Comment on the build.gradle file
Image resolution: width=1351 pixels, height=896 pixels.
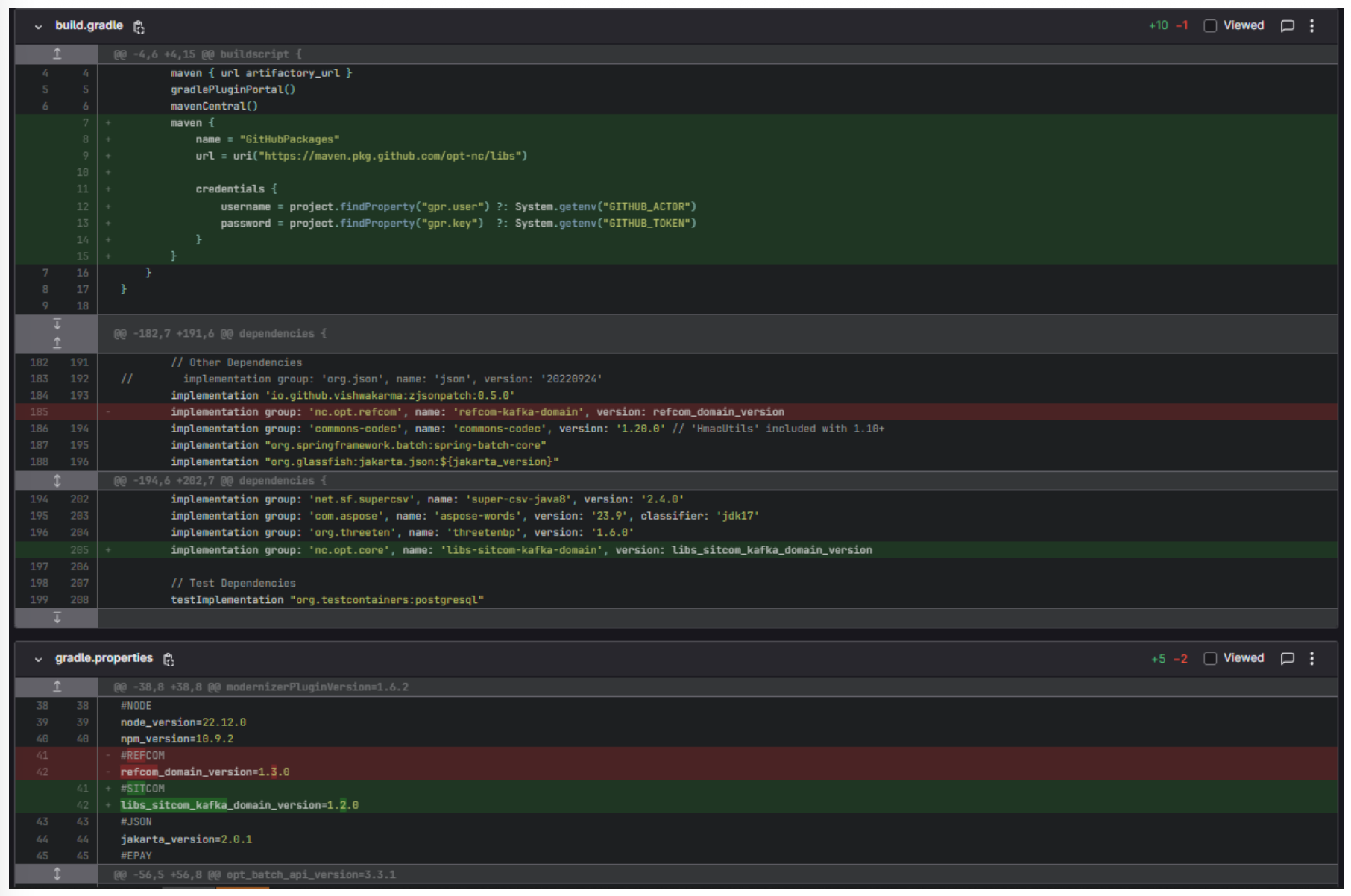coord(1287,26)
